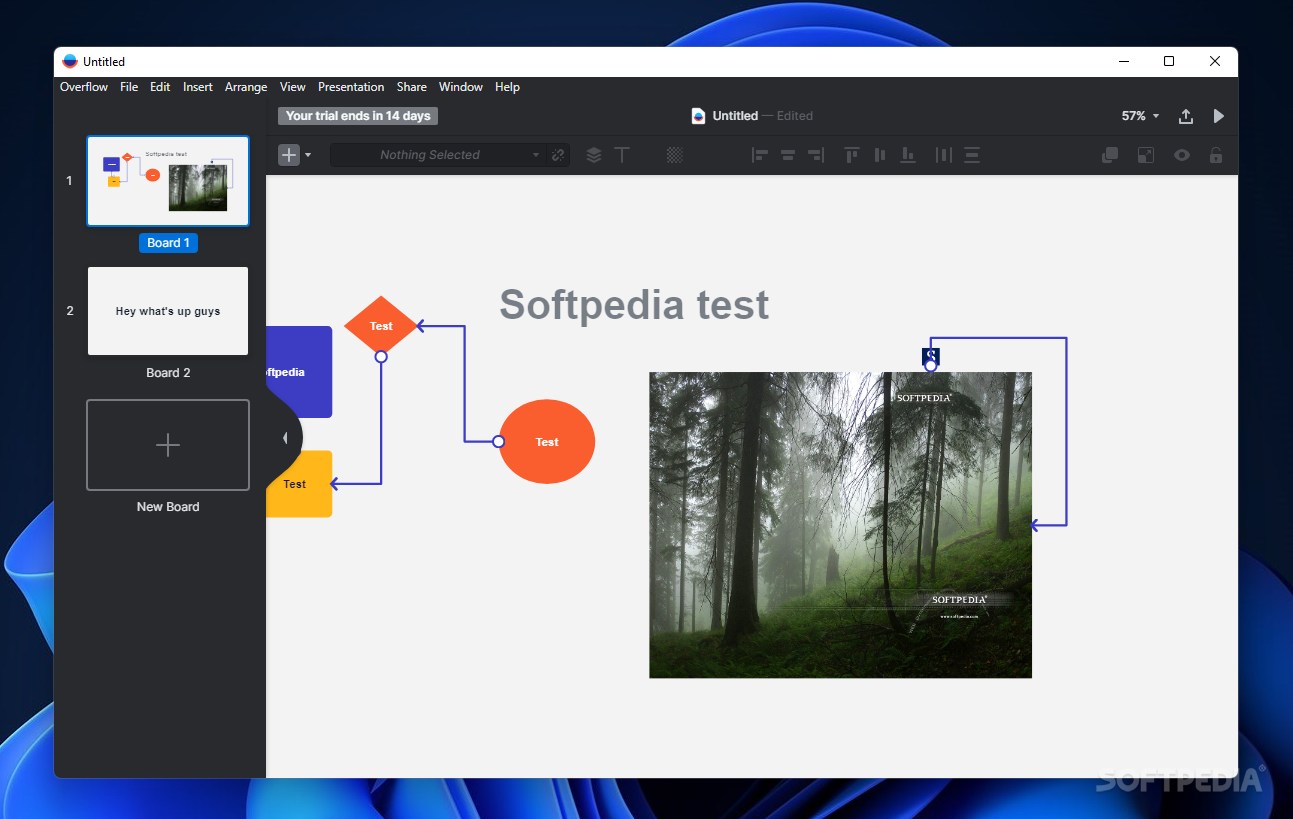Select the Softpedia test heading text
This screenshot has height=819, width=1293.
pos(634,304)
